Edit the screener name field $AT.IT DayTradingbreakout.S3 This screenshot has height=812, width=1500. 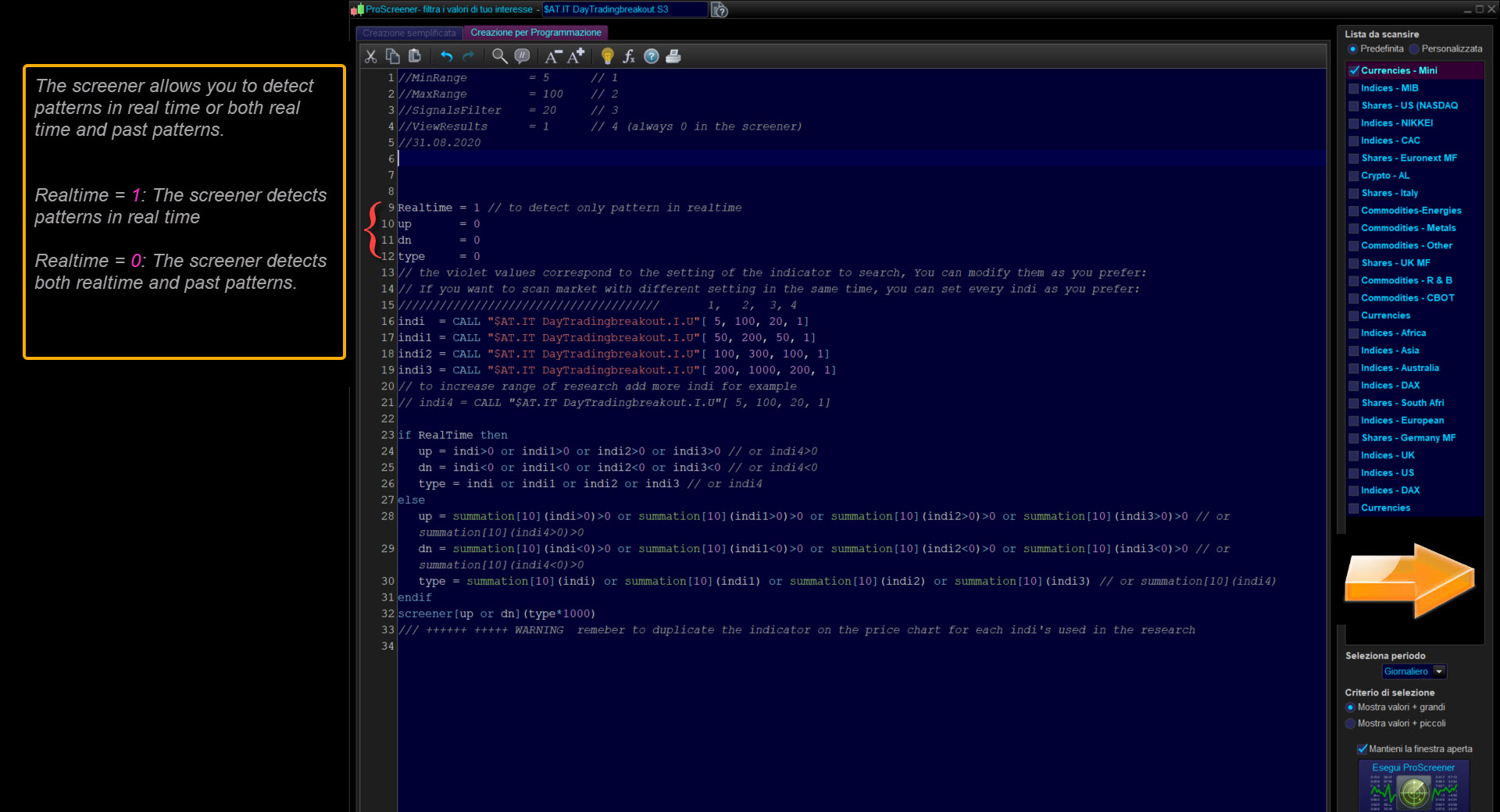coord(624,9)
